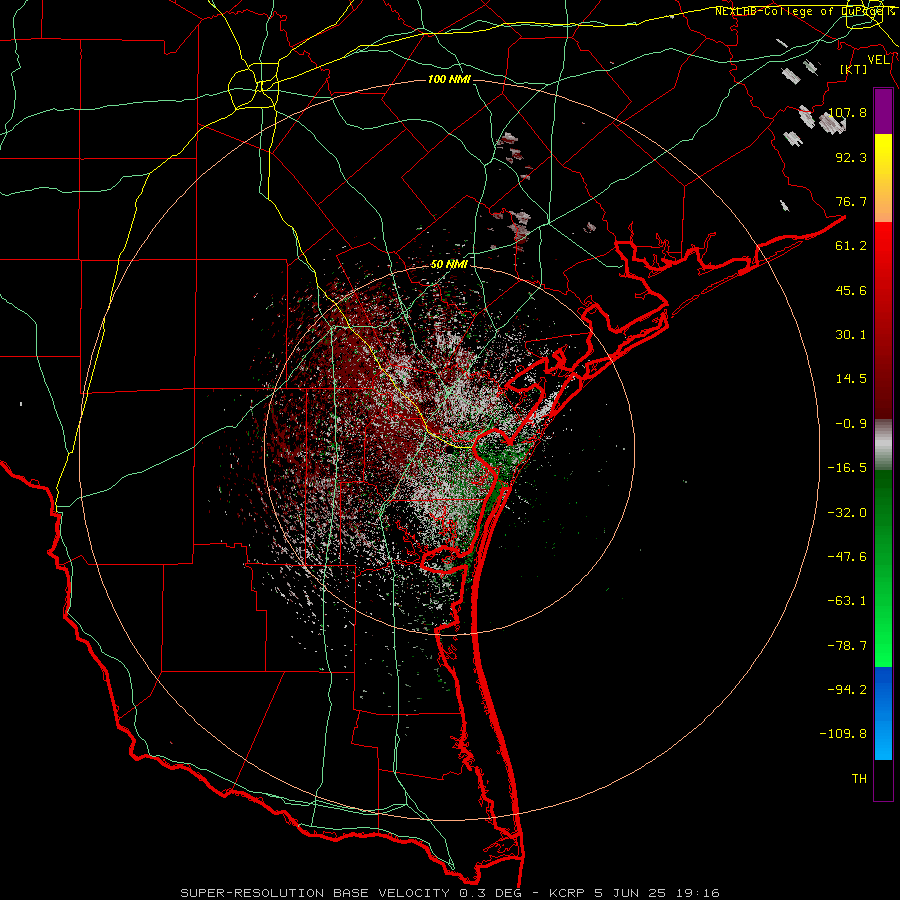Image resolution: width=900 pixels, height=900 pixels.
Task: Click the 61.2 legend value
Action: 851,246
